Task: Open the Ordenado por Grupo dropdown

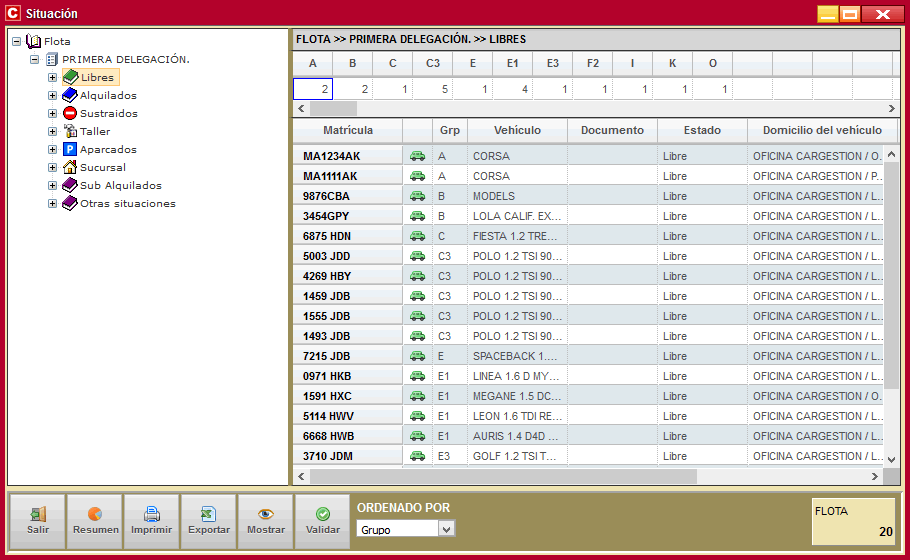Action: (447, 529)
